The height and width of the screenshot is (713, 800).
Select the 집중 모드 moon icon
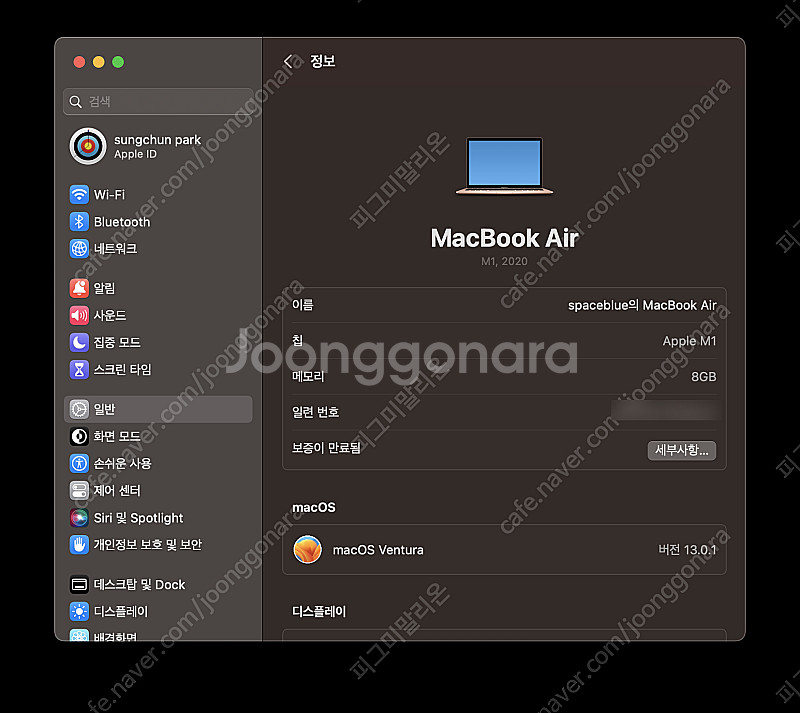[79, 342]
